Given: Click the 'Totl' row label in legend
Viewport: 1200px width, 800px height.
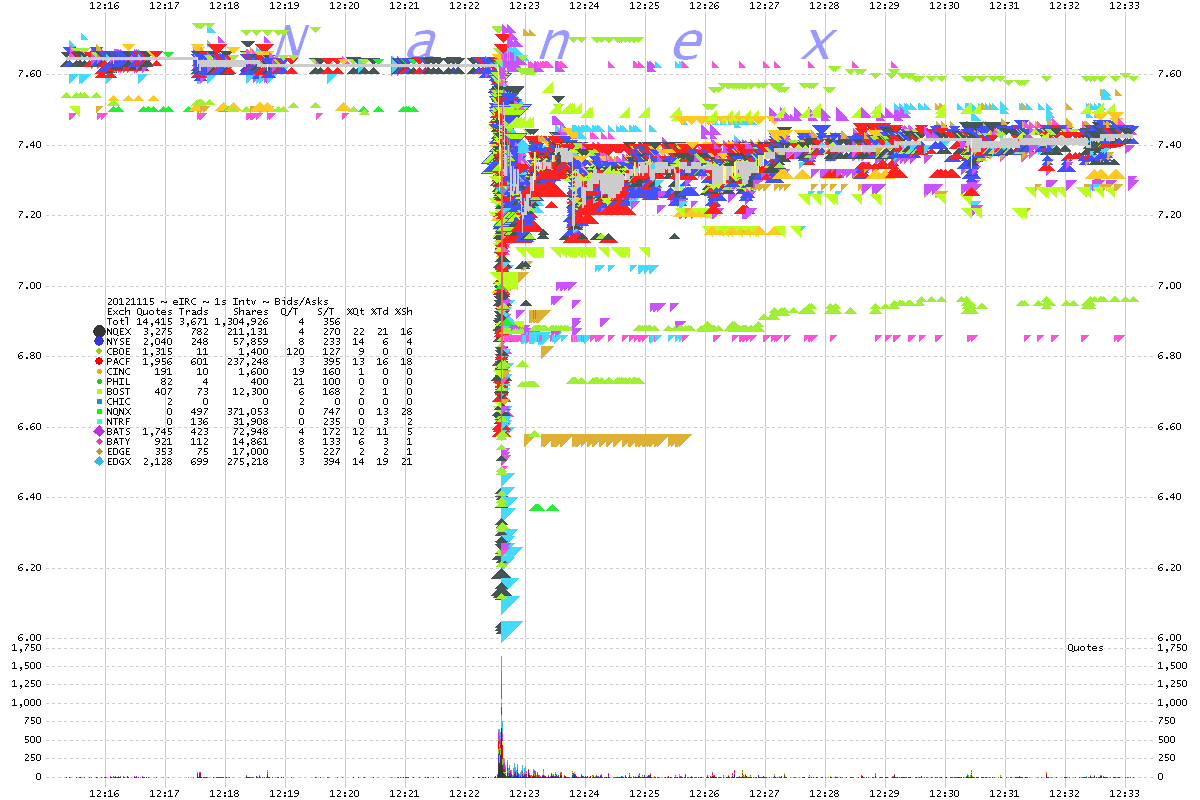Looking at the screenshot, I should click(118, 321).
